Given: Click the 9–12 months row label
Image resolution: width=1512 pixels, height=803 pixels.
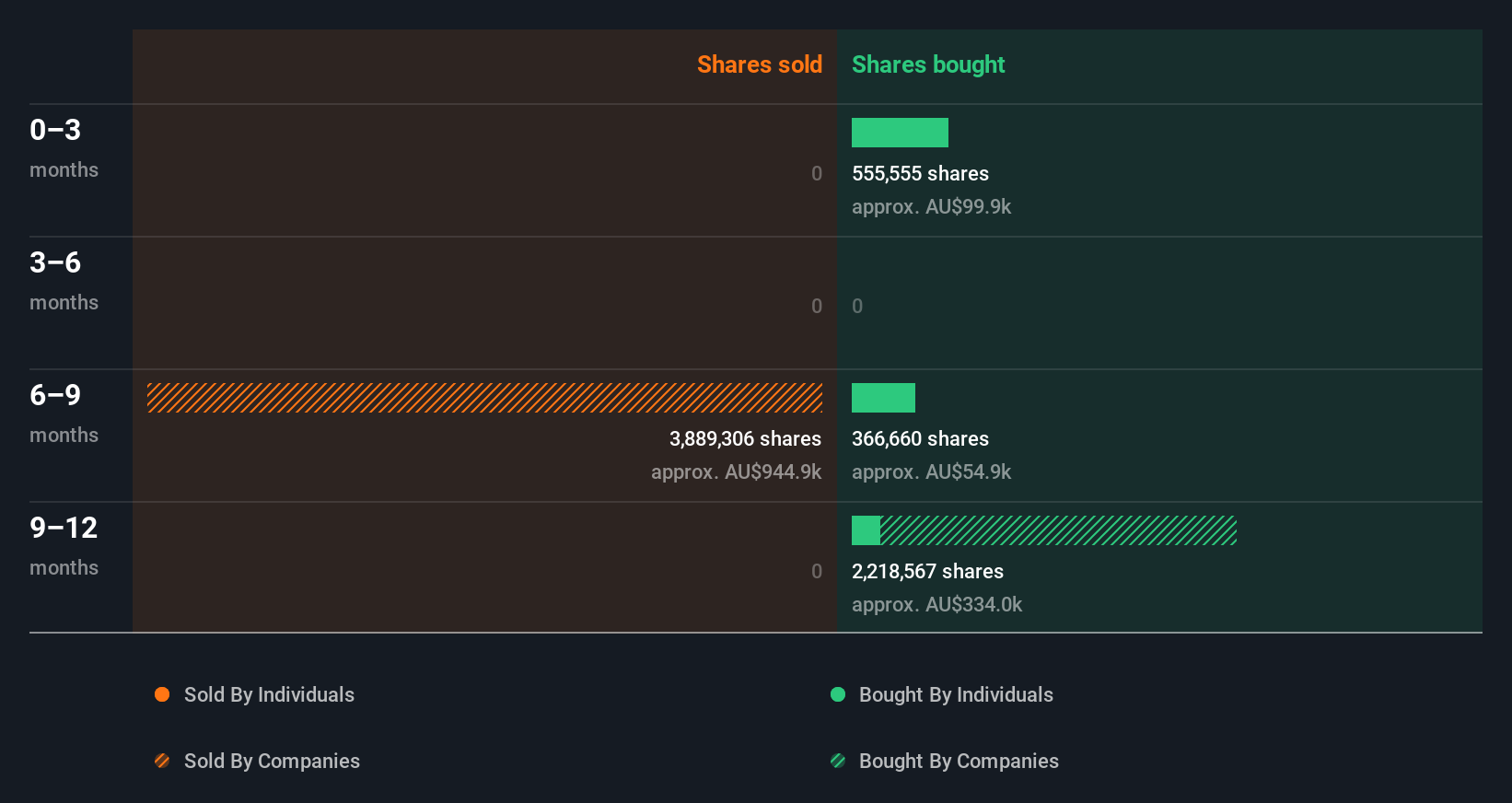Looking at the screenshot, I should 64,546.
